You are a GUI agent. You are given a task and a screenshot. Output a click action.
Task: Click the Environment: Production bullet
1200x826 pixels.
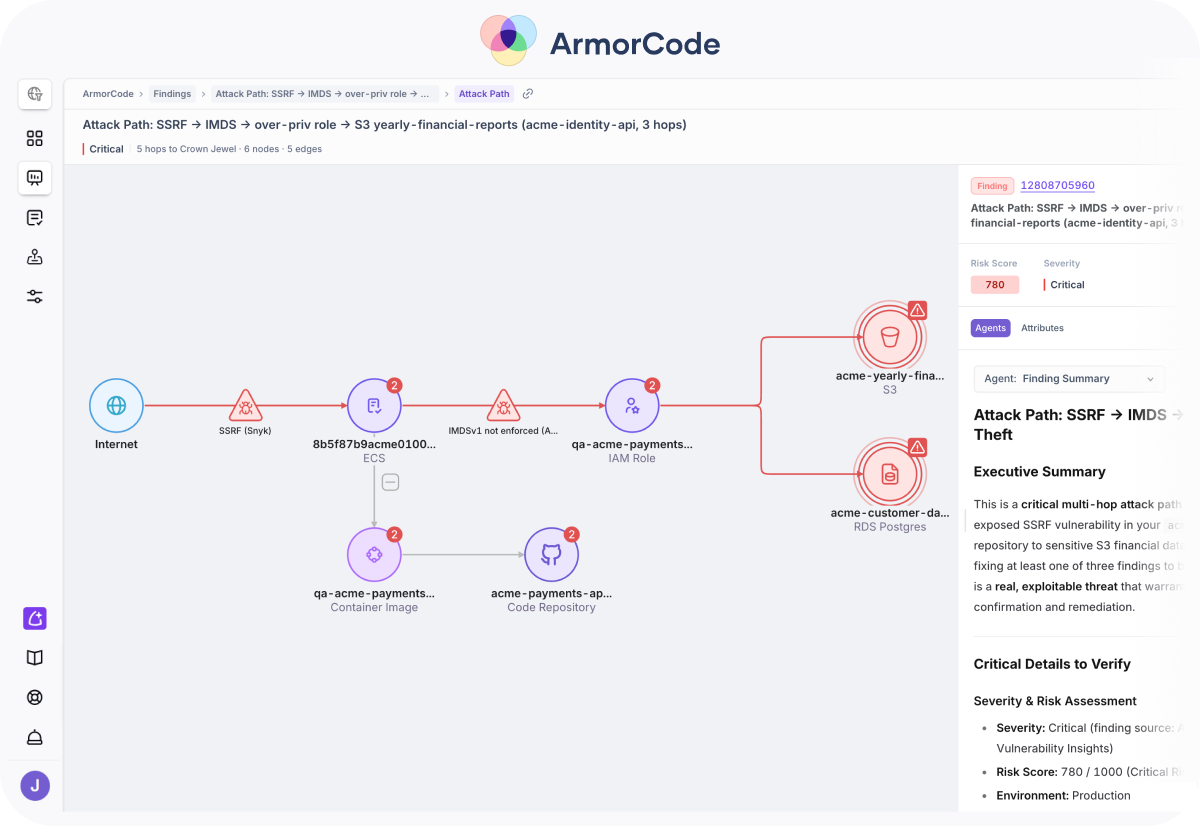pos(1063,796)
